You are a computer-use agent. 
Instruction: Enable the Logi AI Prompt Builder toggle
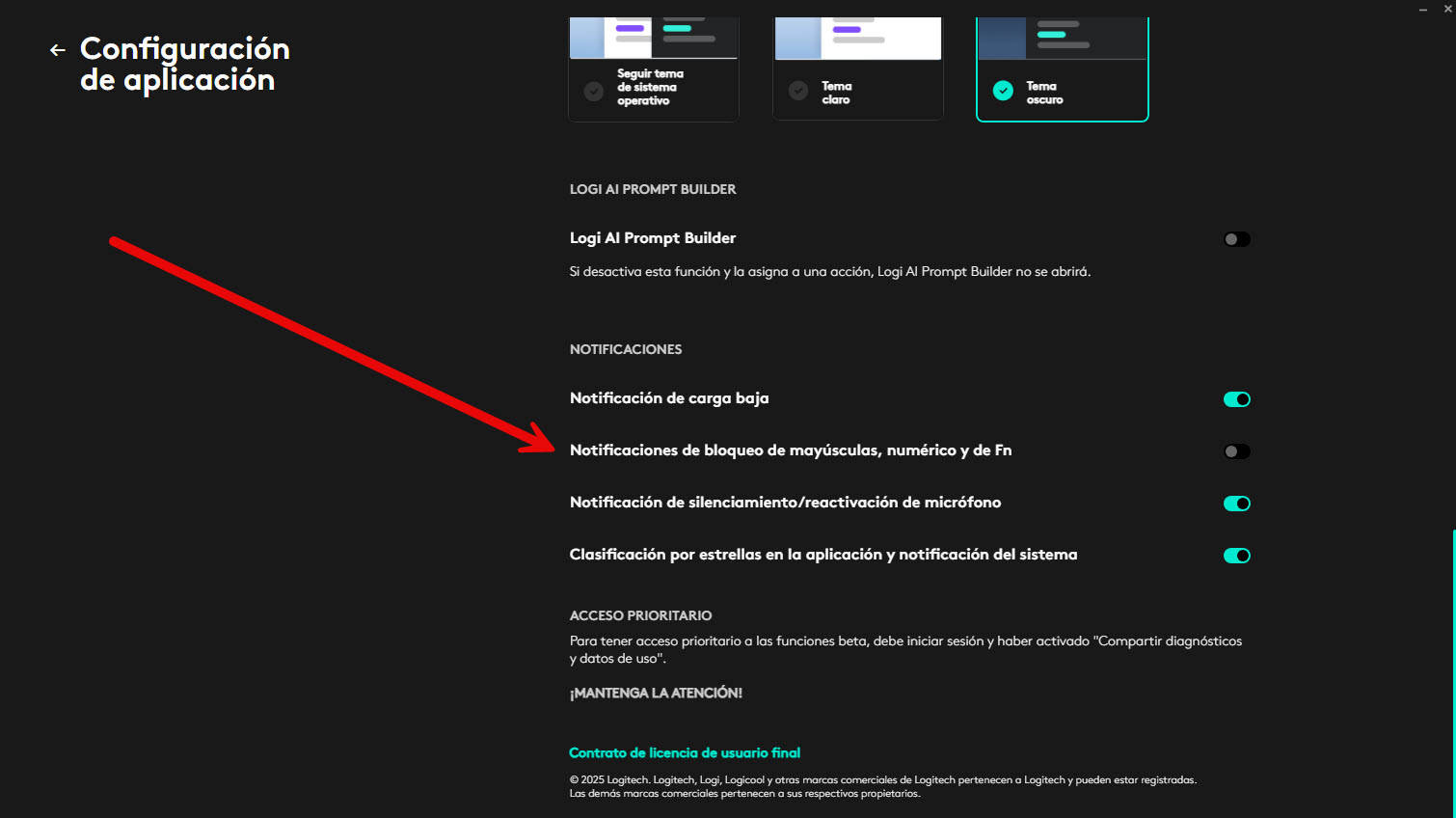coord(1237,239)
